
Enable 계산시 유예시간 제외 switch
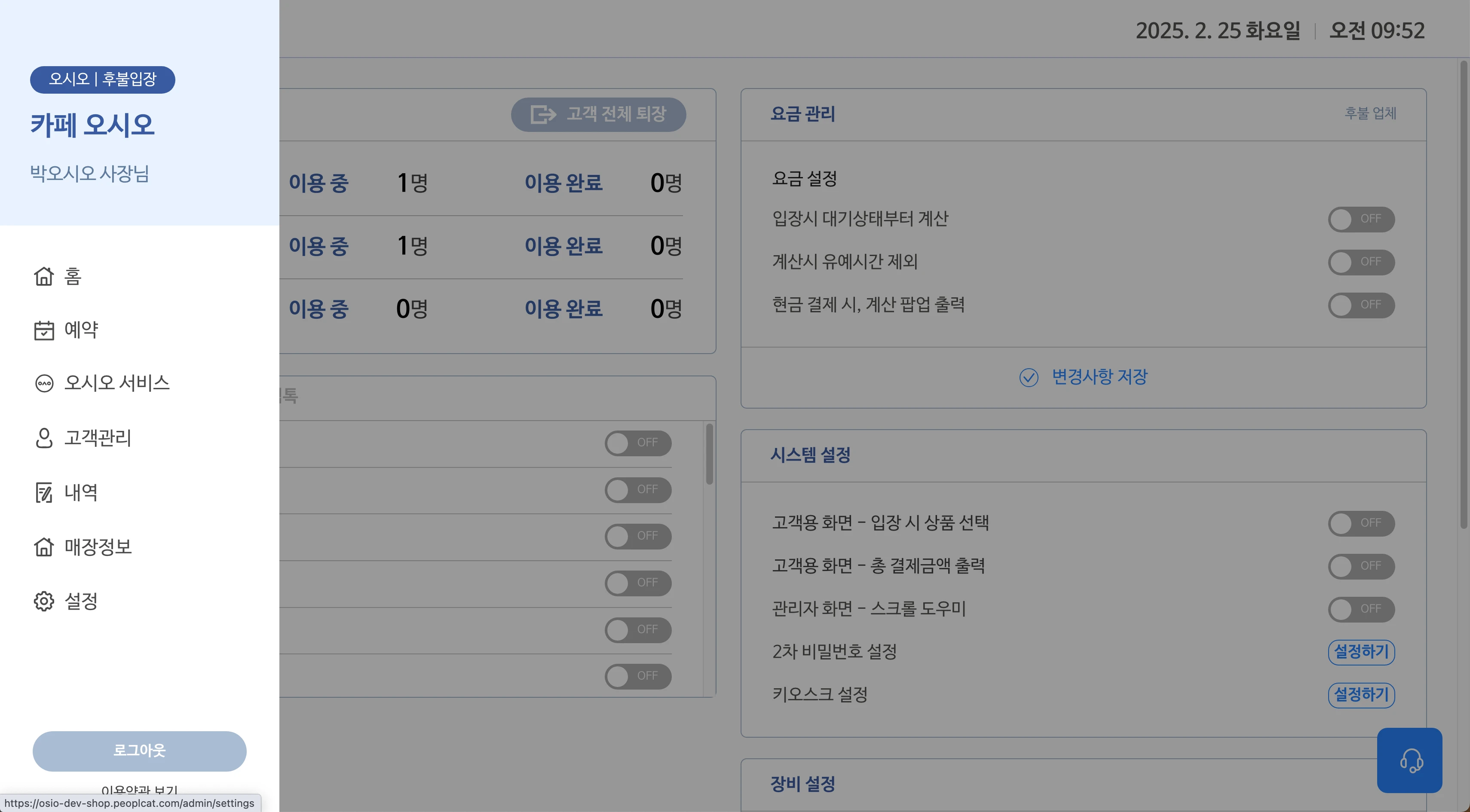point(1361,263)
